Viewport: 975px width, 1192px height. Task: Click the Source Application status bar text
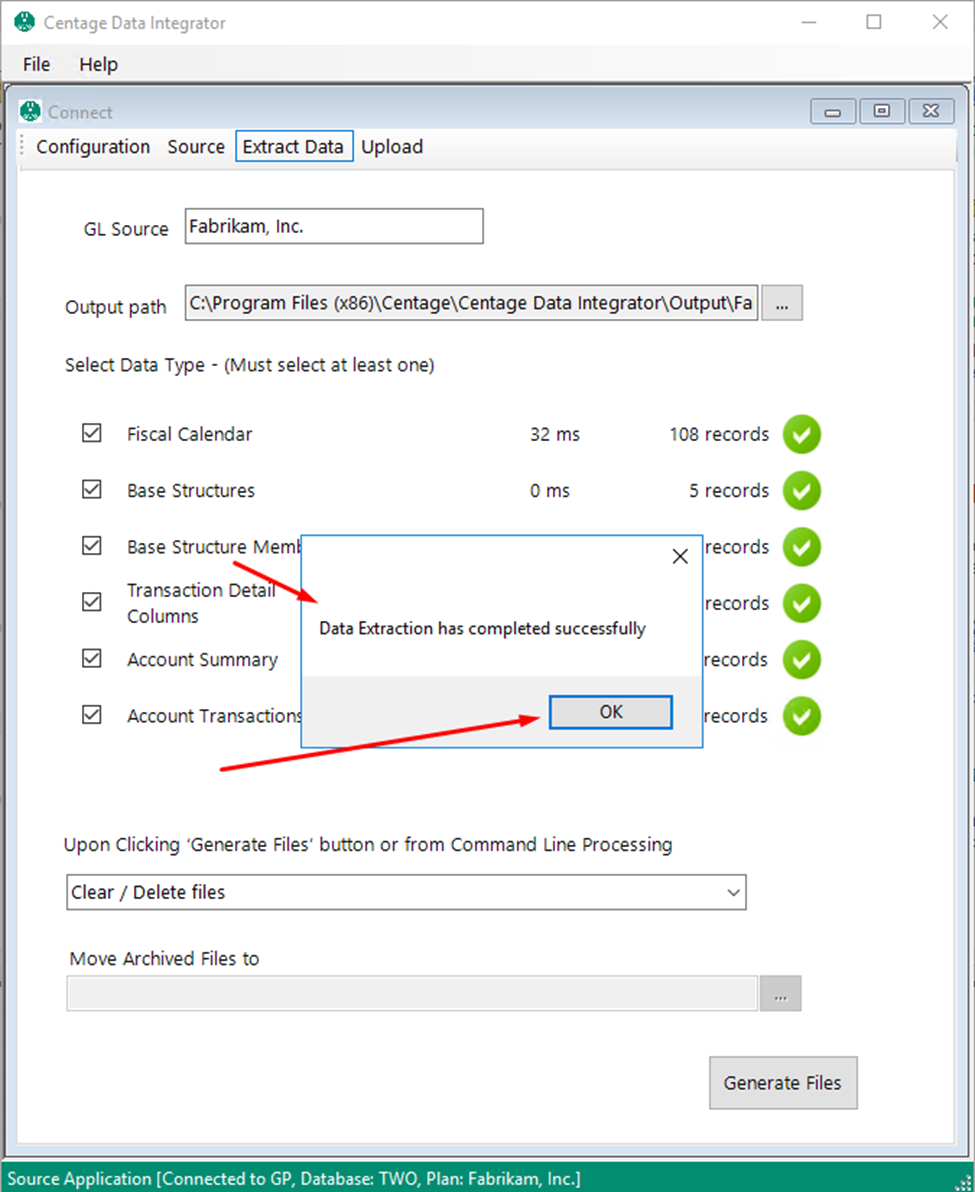(294, 1178)
